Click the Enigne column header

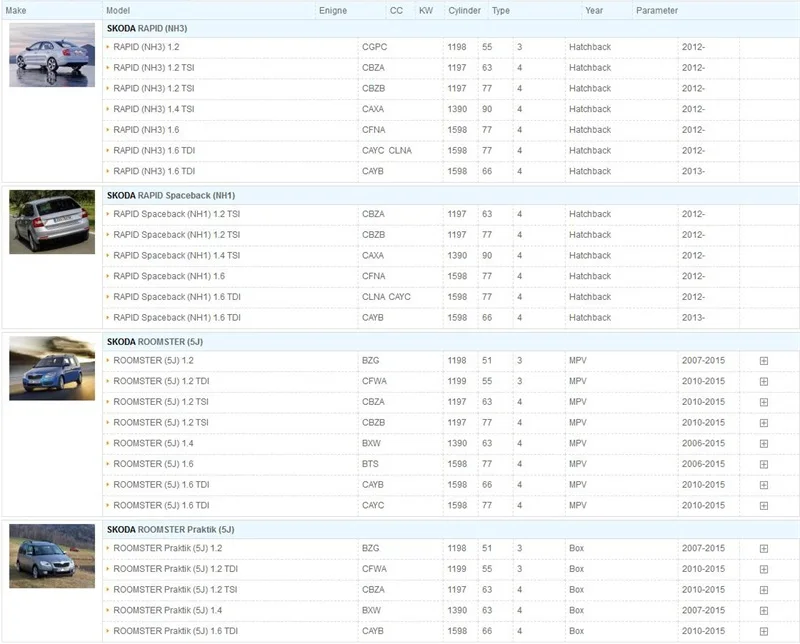[333, 11]
